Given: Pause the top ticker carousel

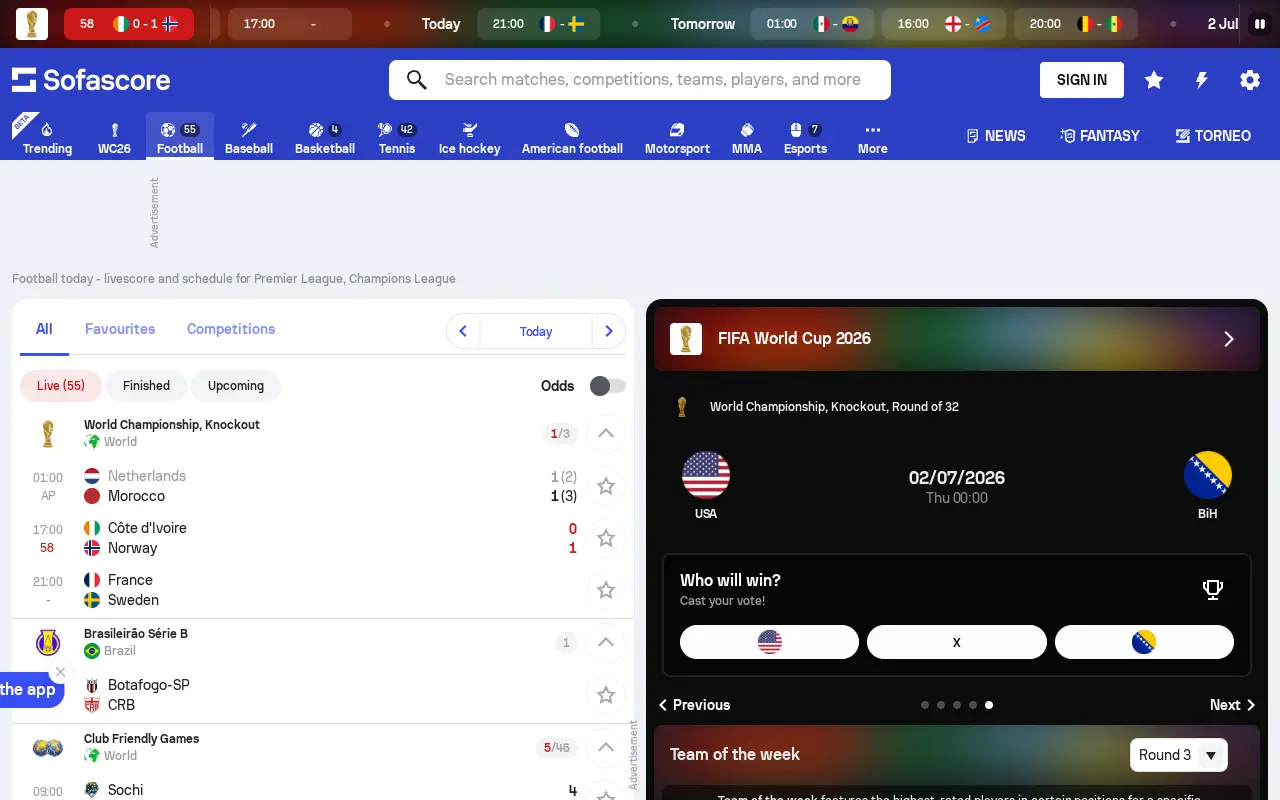Looking at the screenshot, I should [1259, 24].
